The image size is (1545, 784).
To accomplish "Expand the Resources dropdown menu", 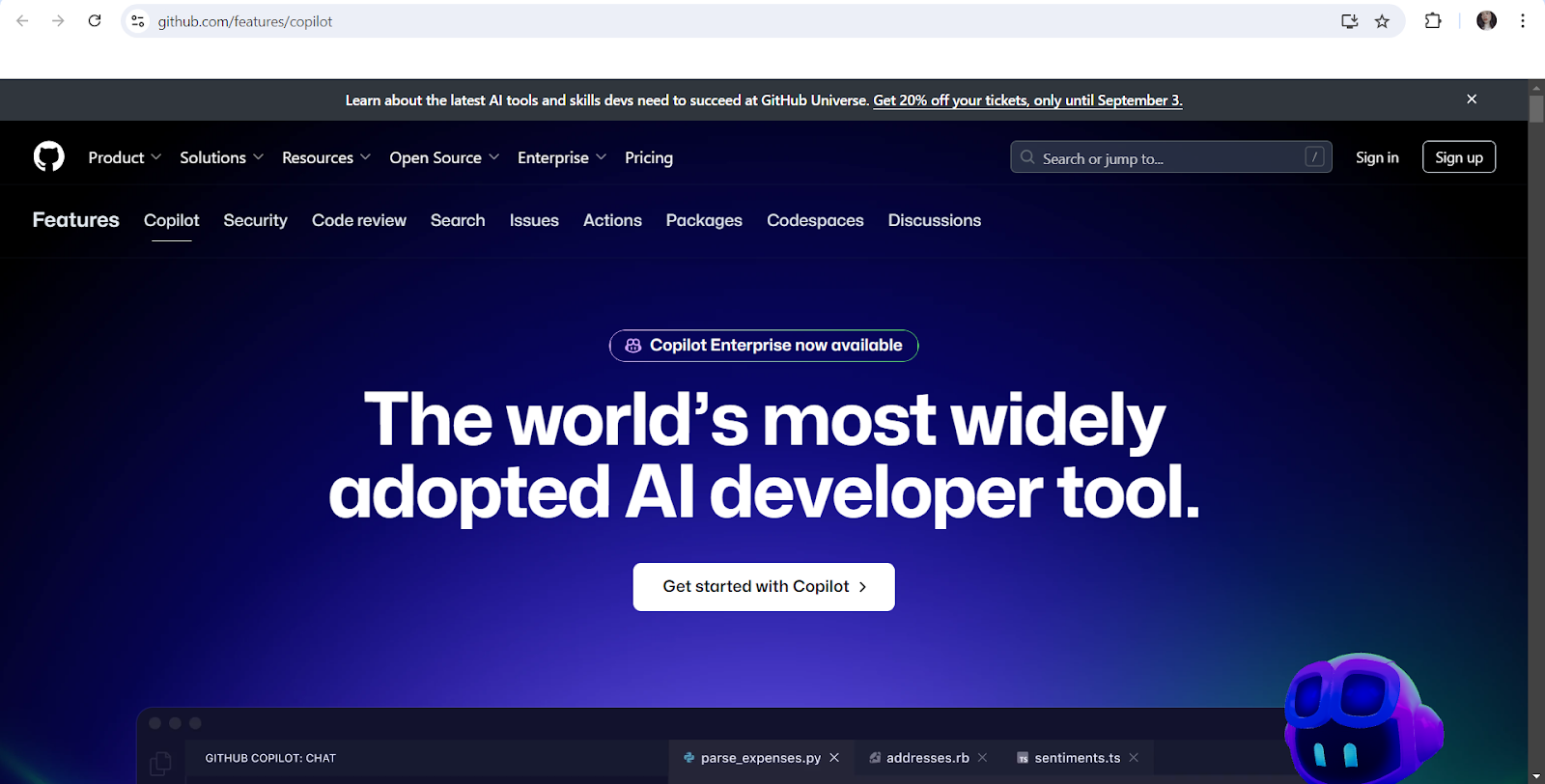I will coord(326,157).
